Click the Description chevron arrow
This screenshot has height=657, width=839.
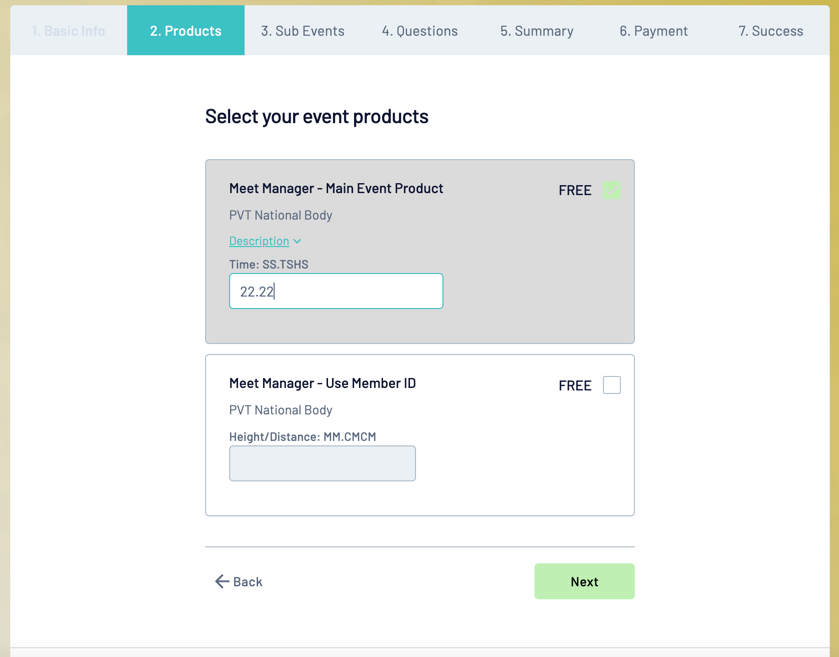[x=297, y=241]
